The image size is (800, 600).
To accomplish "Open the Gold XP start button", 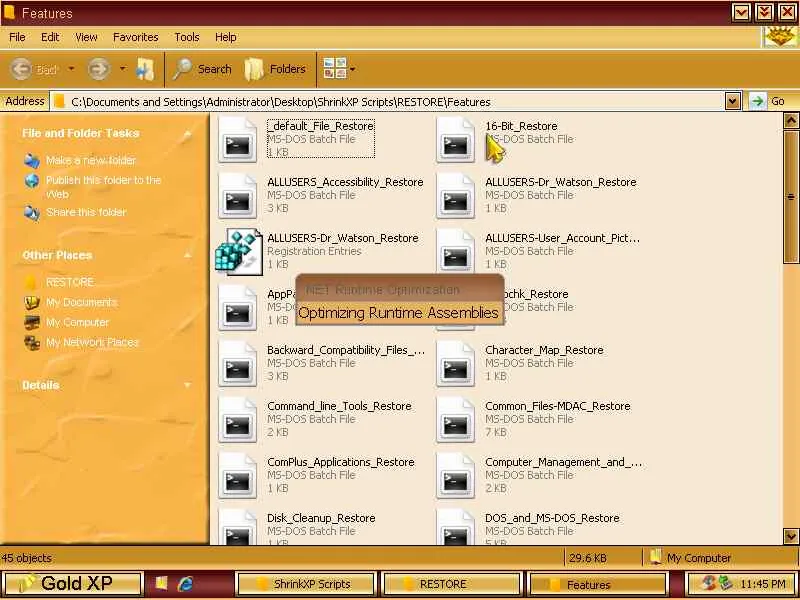I will 71,584.
